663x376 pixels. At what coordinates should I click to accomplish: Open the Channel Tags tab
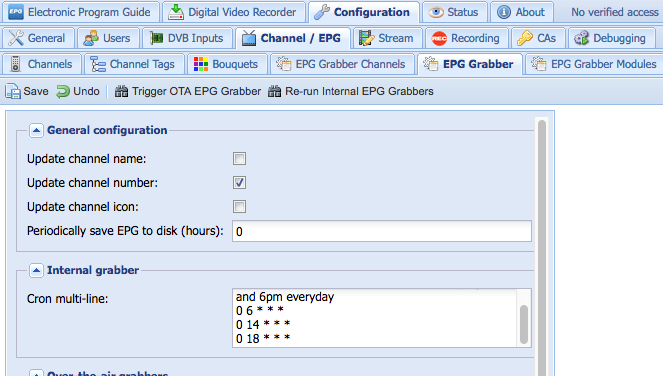(x=134, y=64)
